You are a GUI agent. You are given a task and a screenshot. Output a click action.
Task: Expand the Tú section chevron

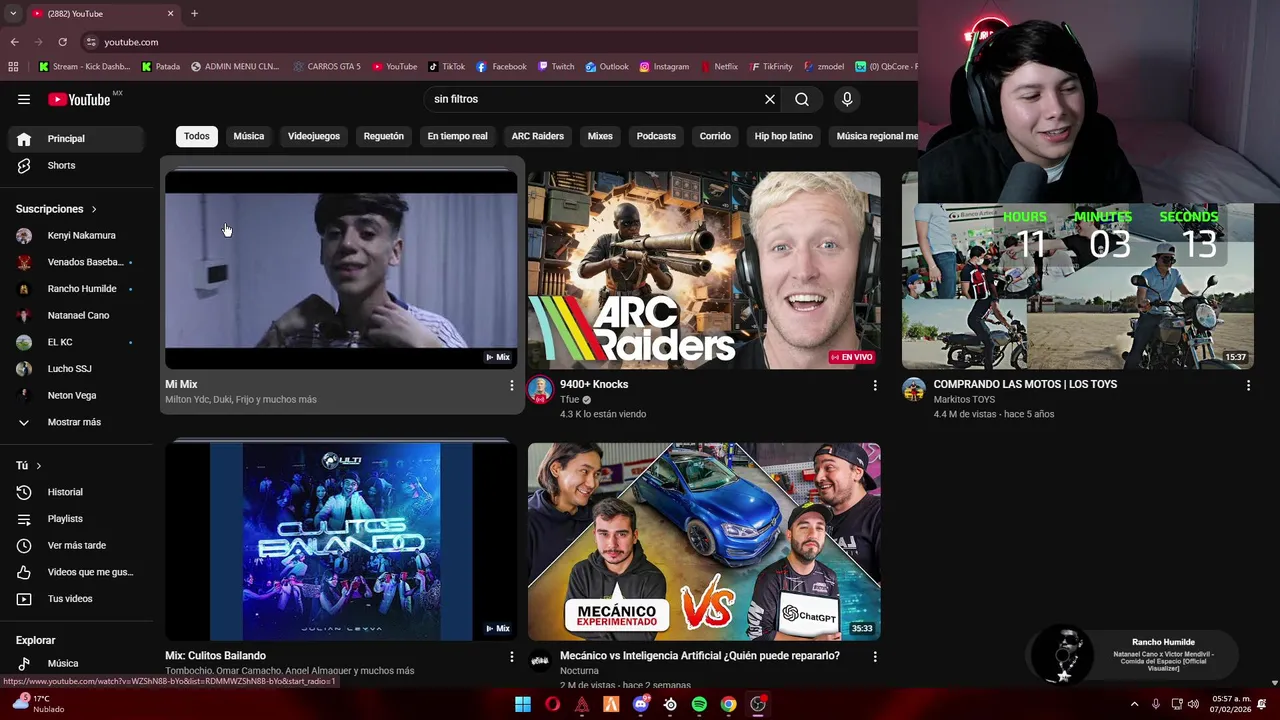tap(39, 466)
